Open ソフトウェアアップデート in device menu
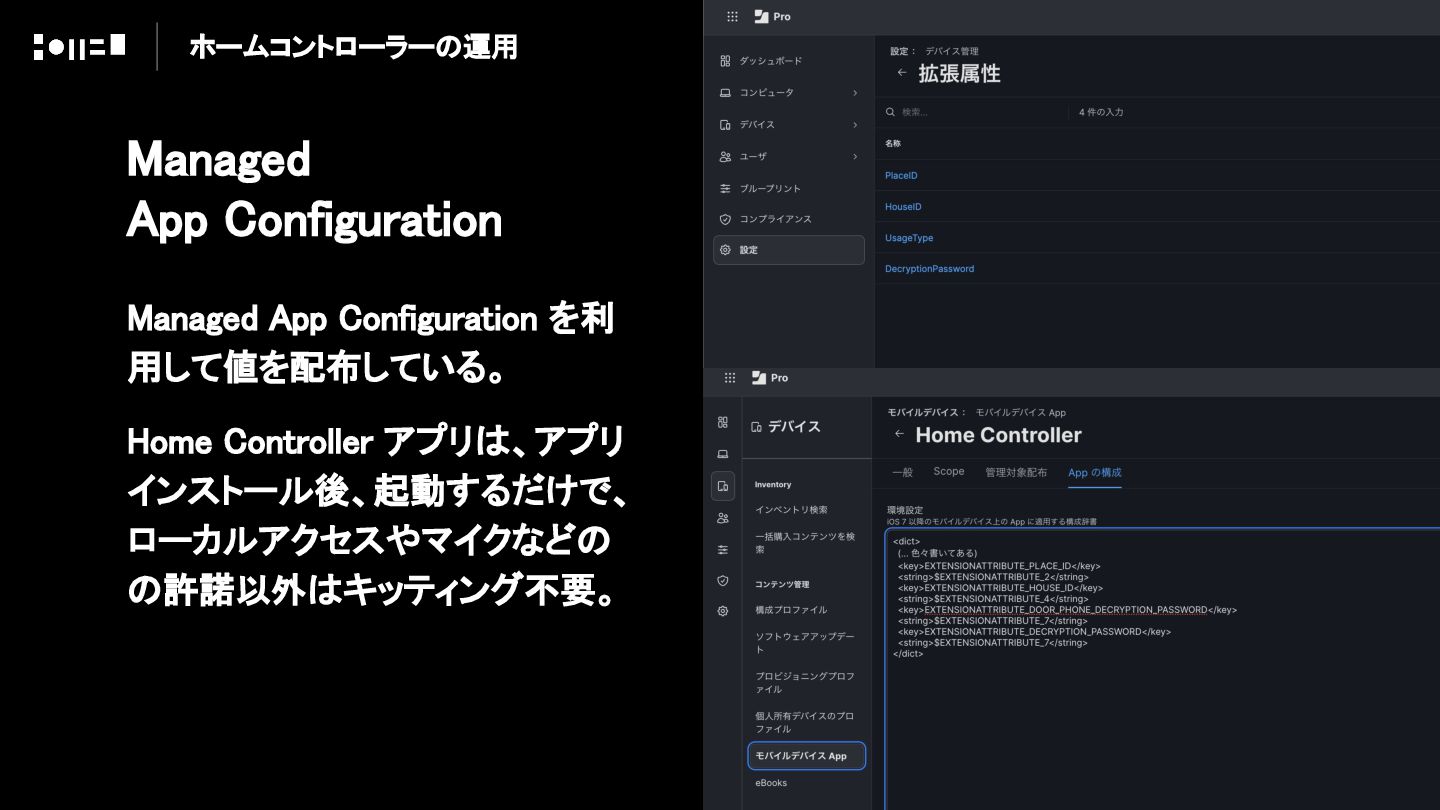 click(805, 643)
